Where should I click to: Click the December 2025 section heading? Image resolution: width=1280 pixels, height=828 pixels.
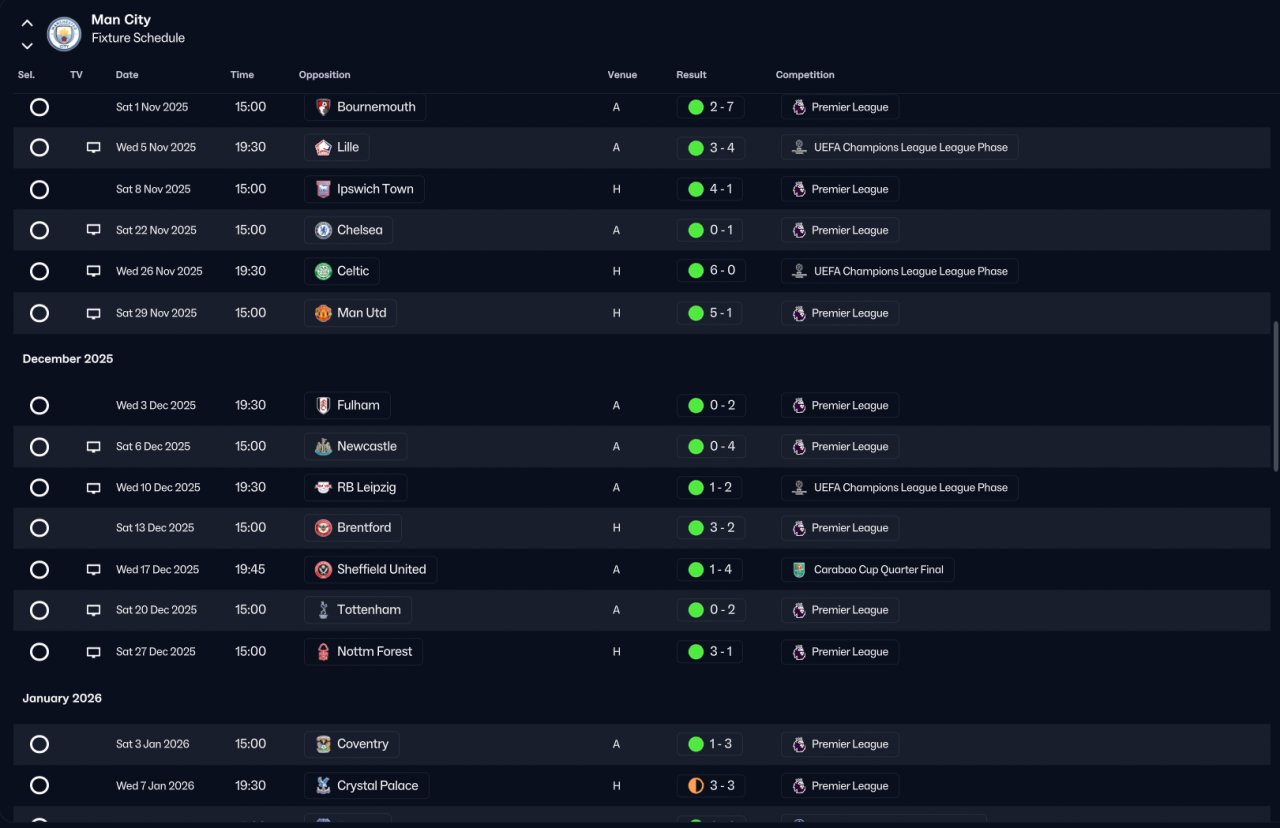(68, 359)
